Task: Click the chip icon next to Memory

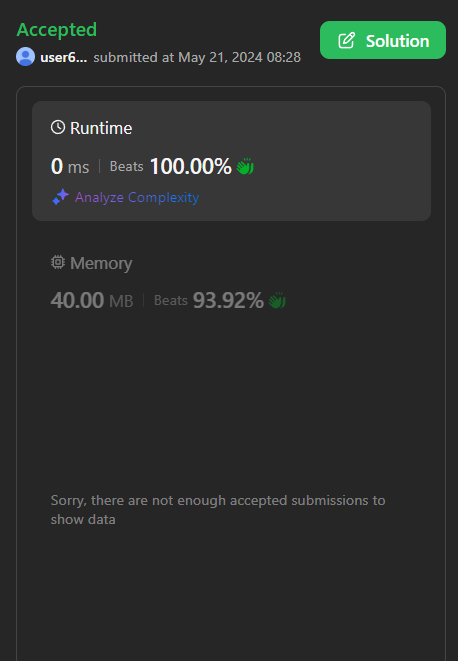Action: click(x=58, y=262)
